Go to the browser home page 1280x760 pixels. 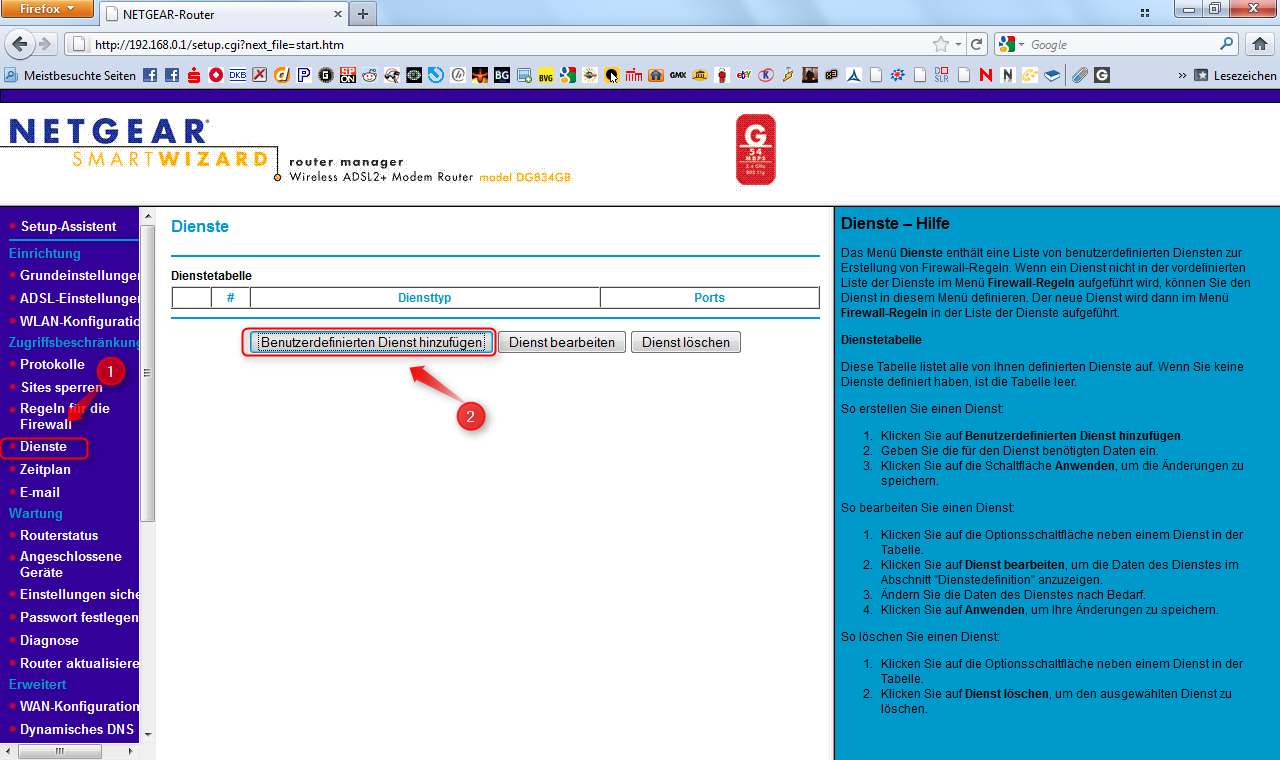tap(1258, 44)
